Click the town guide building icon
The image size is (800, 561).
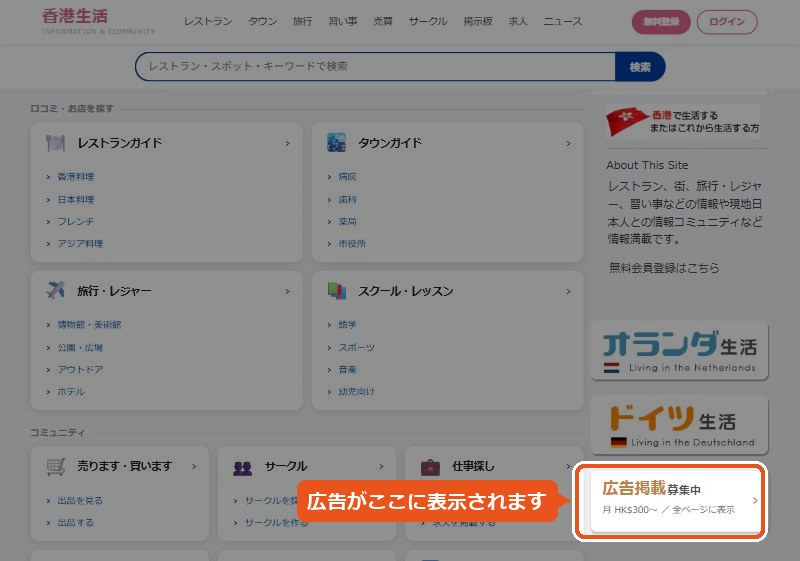pyautogui.click(x=336, y=143)
